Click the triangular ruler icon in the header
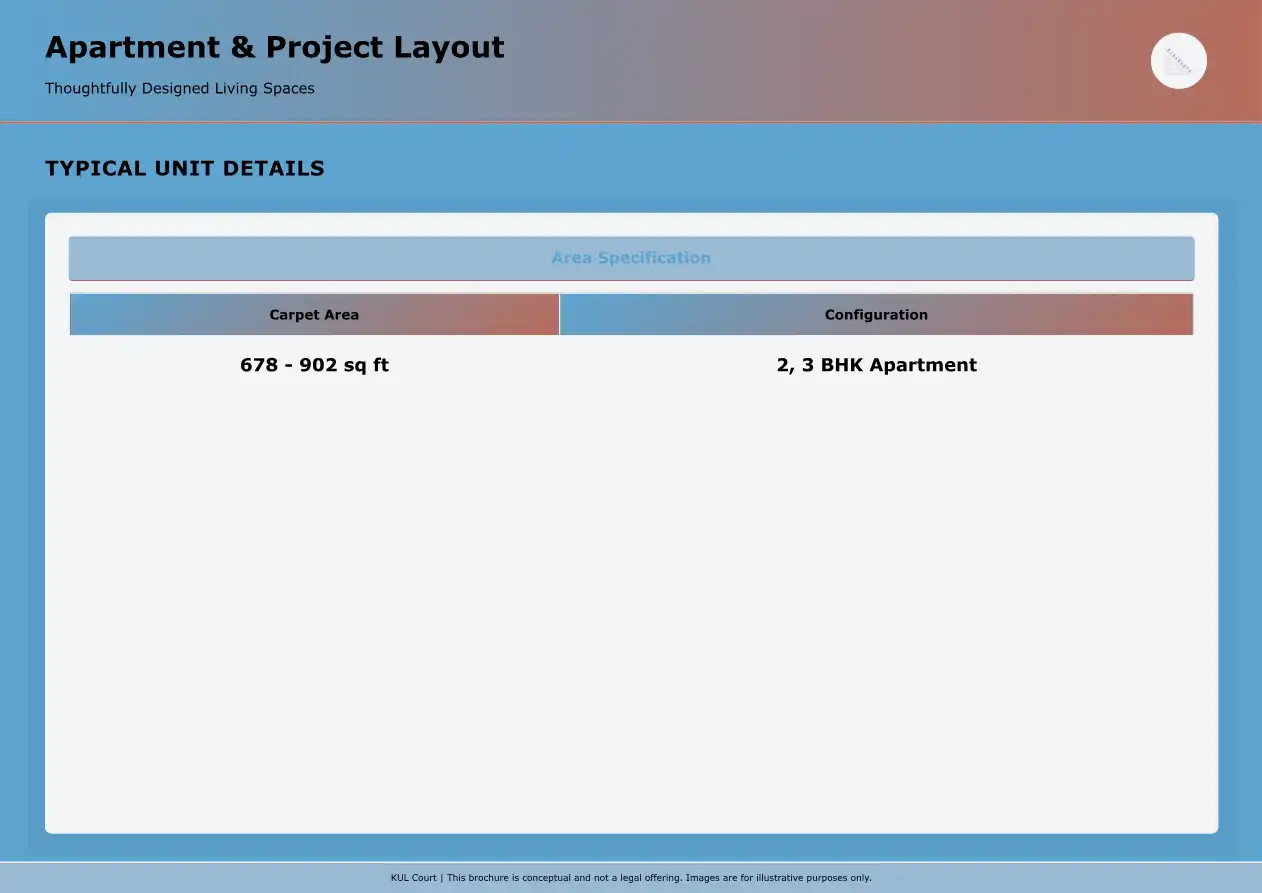The width and height of the screenshot is (1262, 893). click(1178, 61)
